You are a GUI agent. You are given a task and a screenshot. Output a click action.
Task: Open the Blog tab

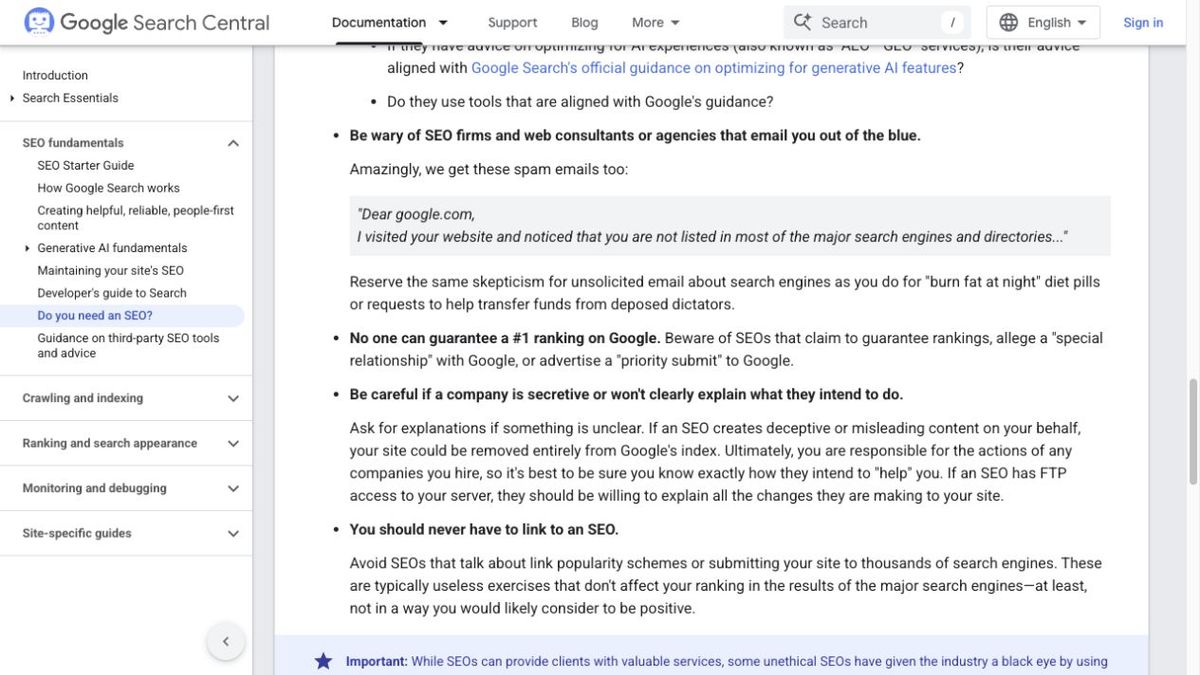(585, 22)
